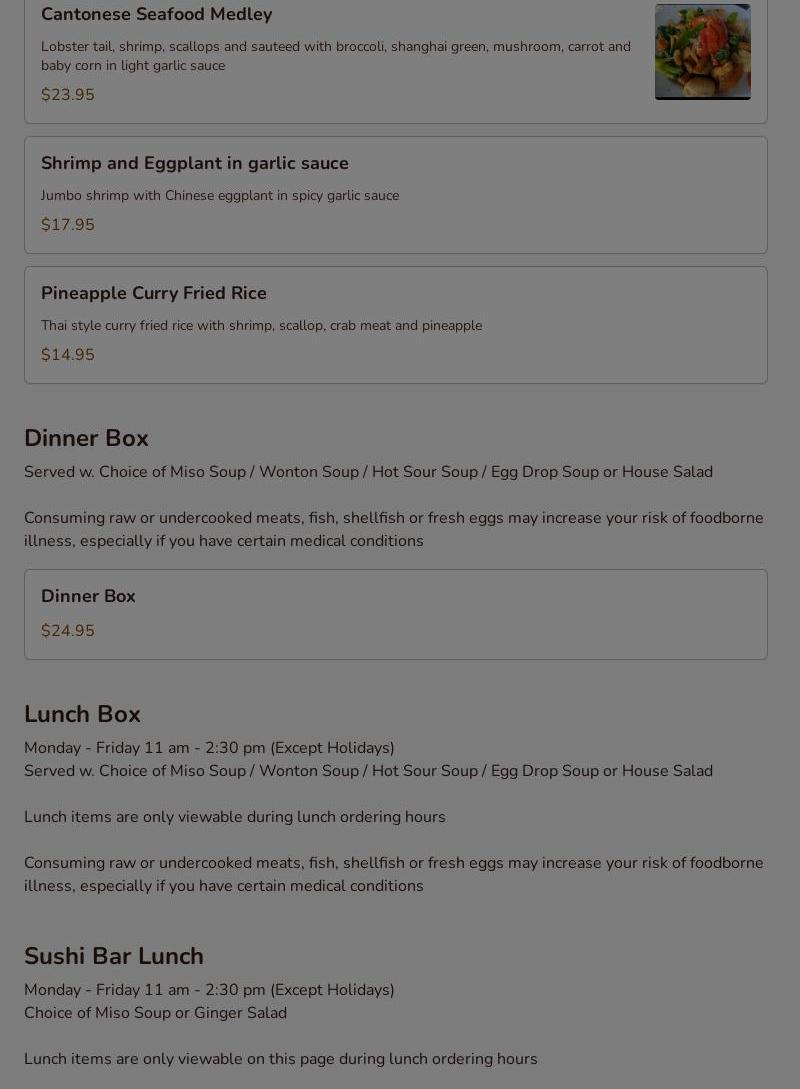Click the jumbo shrimp Chinese eggplant description
This screenshot has height=1089, width=800.
tap(219, 196)
